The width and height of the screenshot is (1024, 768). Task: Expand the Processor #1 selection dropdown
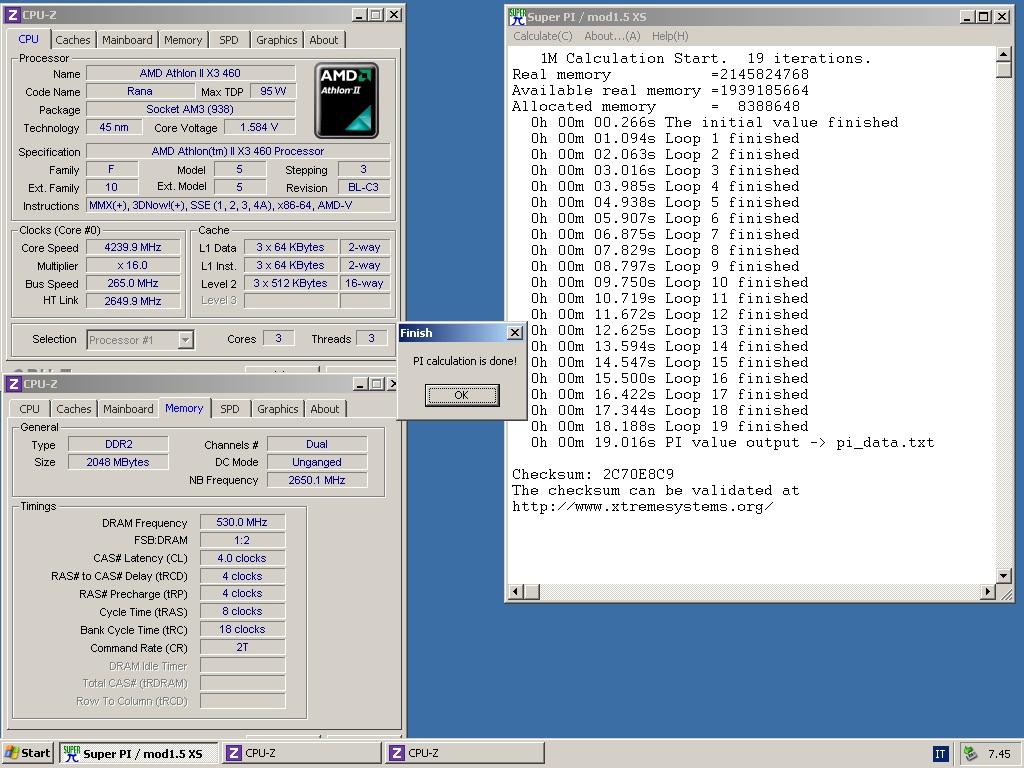click(185, 340)
